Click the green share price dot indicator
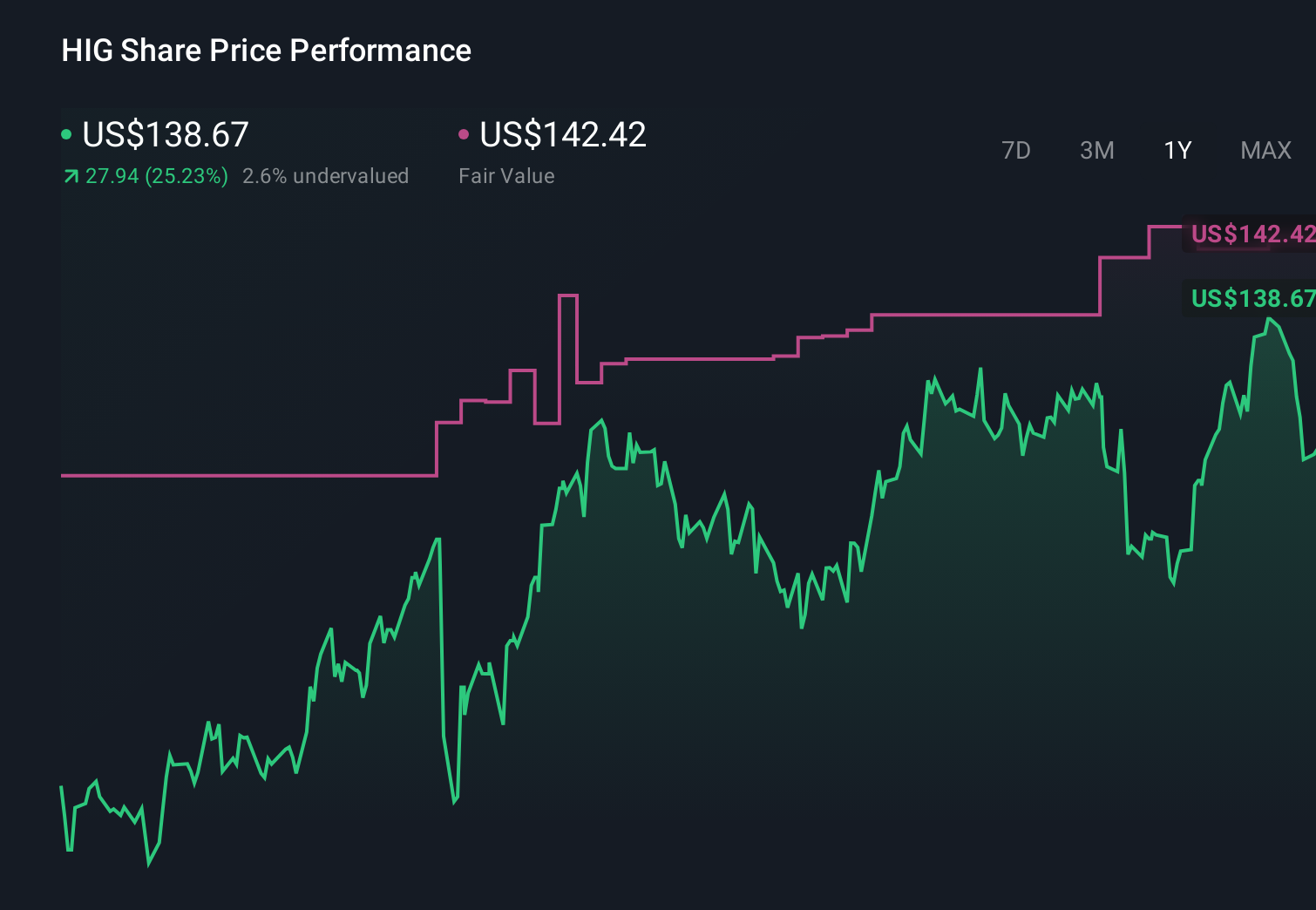Screen dimensions: 1316x910 pyautogui.click(x=66, y=133)
